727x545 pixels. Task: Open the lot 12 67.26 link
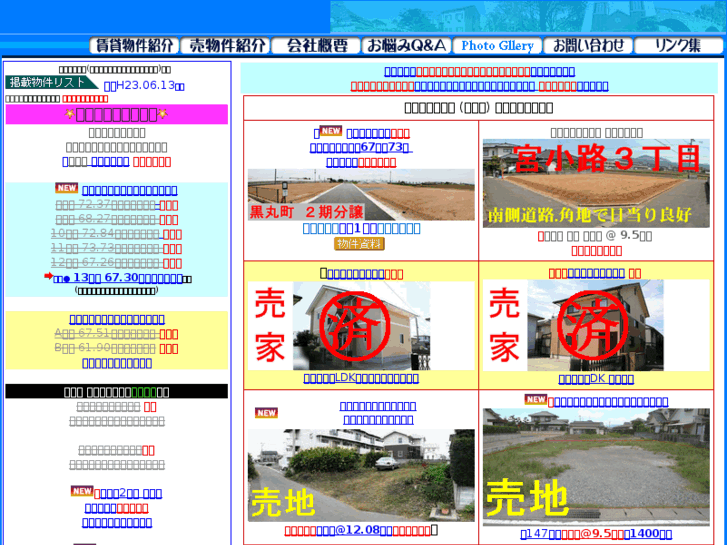(107, 263)
